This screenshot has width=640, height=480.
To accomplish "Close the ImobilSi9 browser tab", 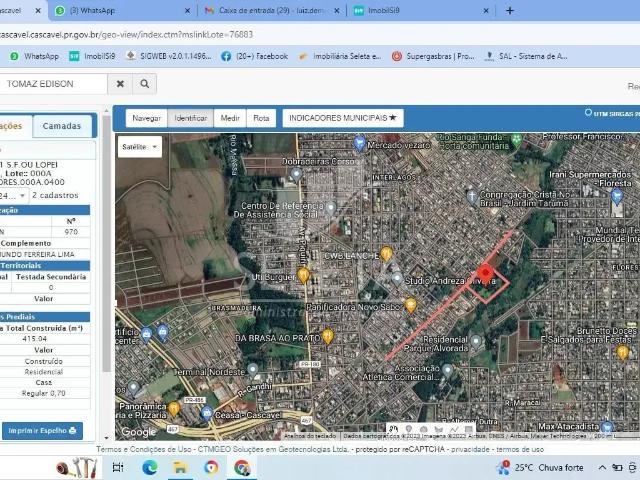I will click(486, 11).
